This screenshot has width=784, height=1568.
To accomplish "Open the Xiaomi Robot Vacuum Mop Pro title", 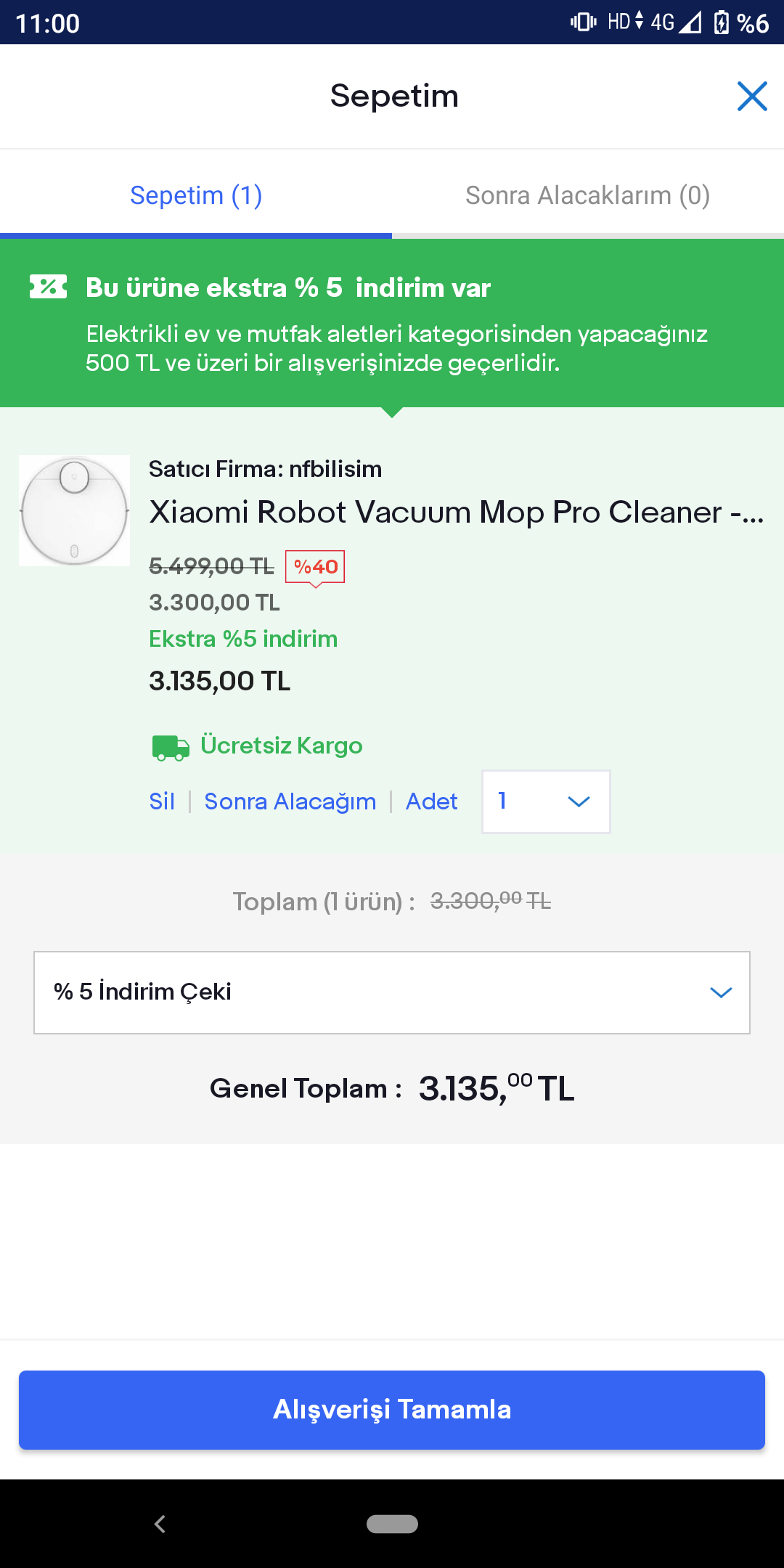I will coord(457,512).
